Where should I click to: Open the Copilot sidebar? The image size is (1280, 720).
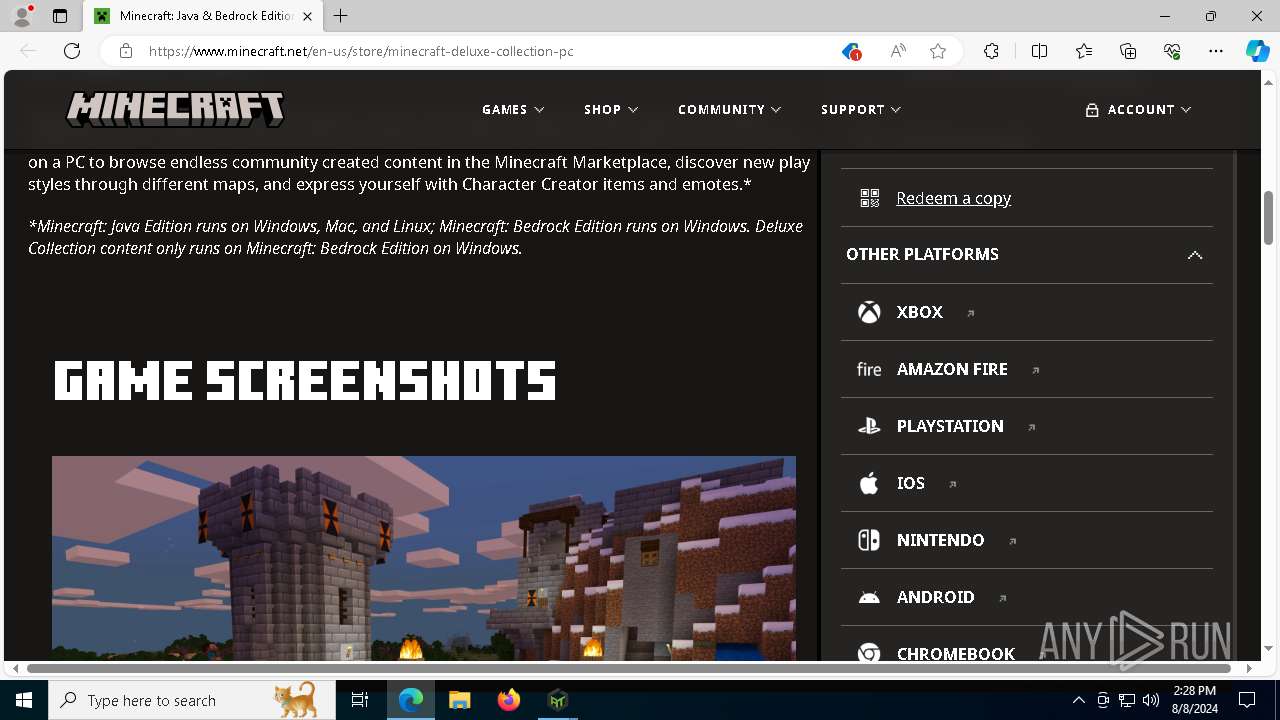click(1257, 51)
